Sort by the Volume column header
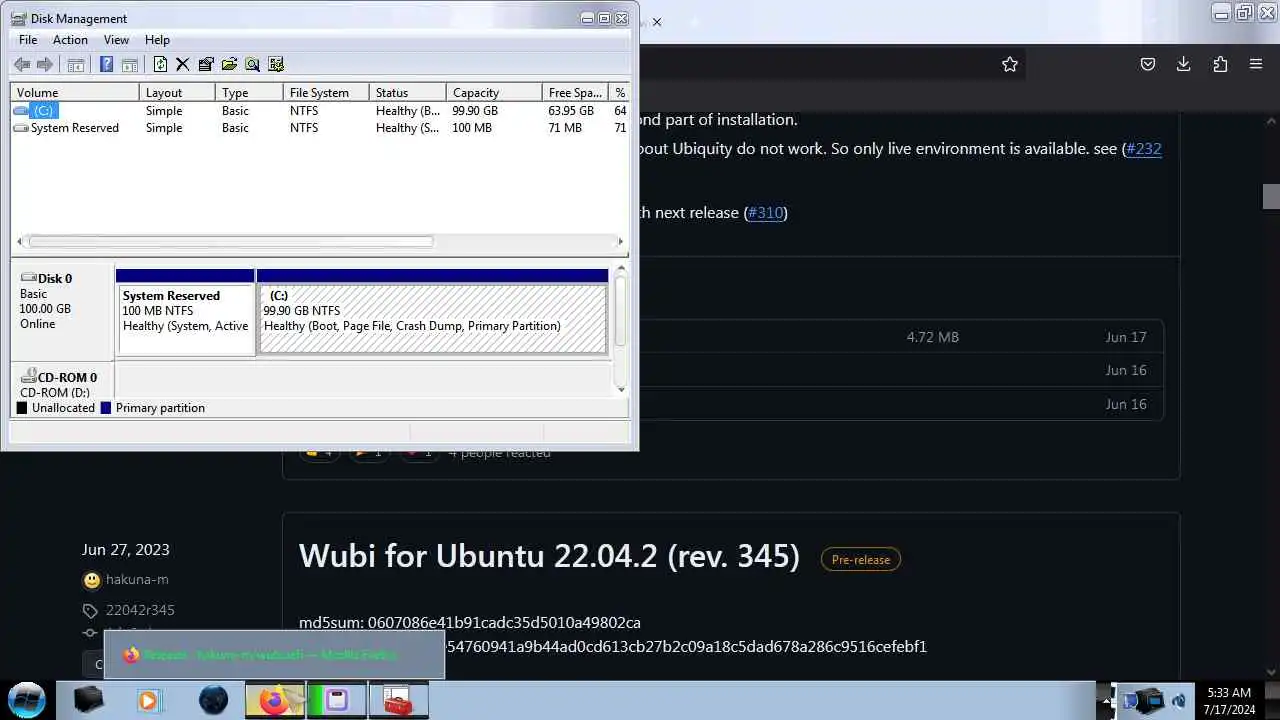 75,92
